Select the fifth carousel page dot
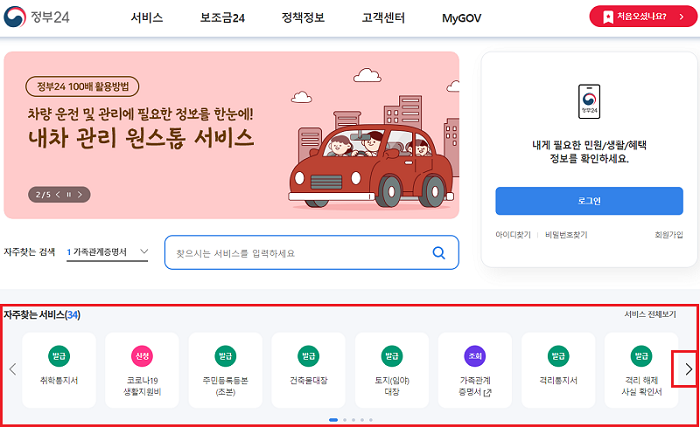The image size is (700, 427). point(371,420)
